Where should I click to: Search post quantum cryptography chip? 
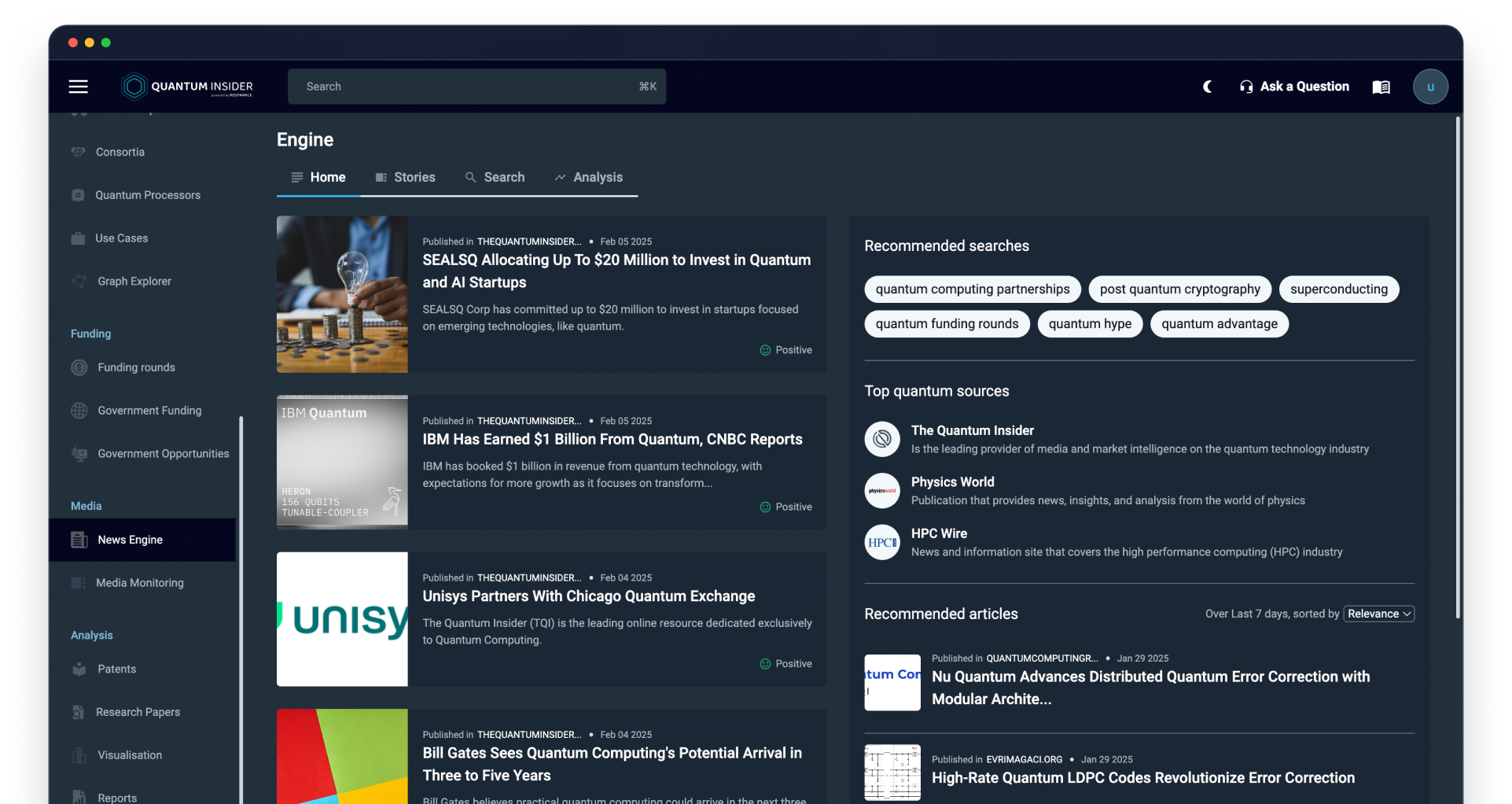click(1179, 290)
